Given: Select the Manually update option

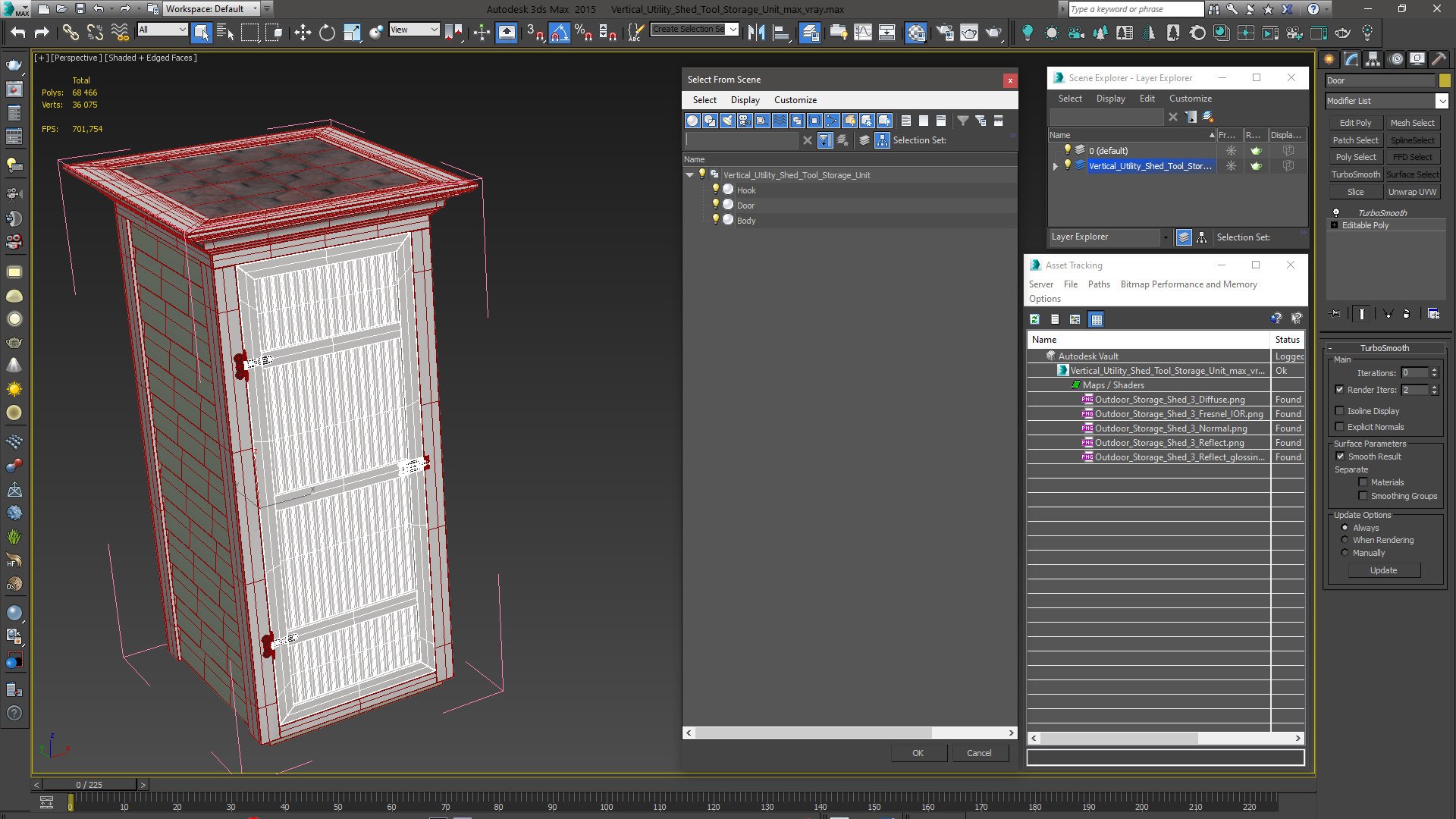Looking at the screenshot, I should (1345, 553).
